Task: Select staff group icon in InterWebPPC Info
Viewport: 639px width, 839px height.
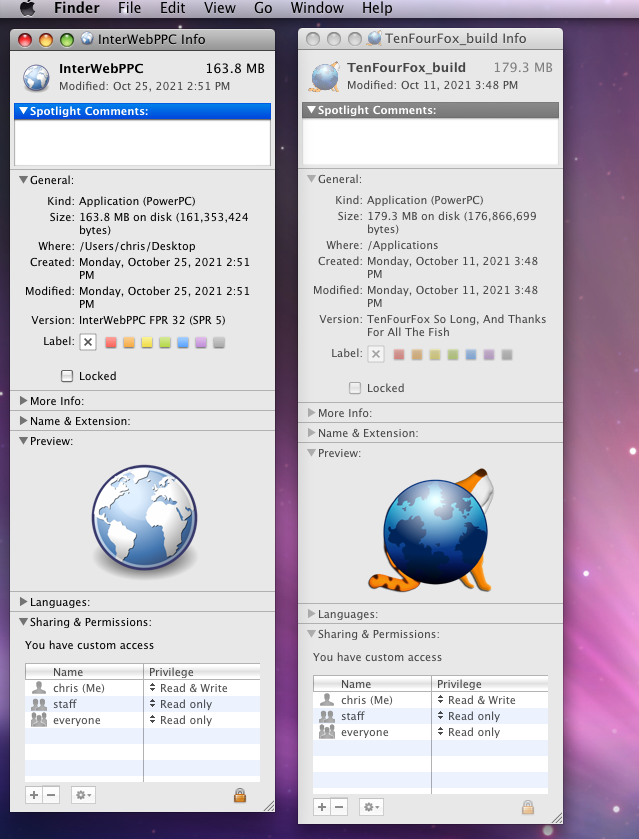Action: click(39, 704)
